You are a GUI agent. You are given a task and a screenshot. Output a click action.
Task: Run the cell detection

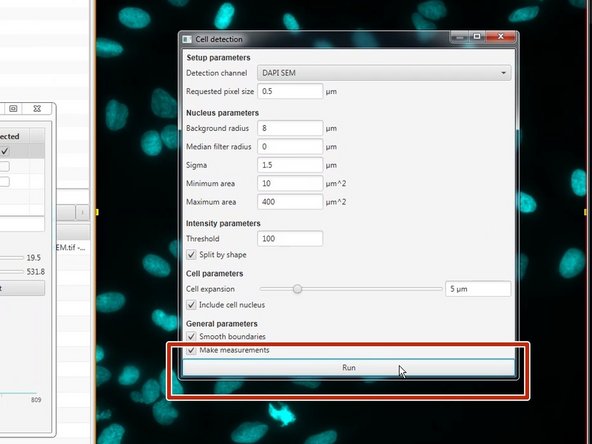click(348, 367)
